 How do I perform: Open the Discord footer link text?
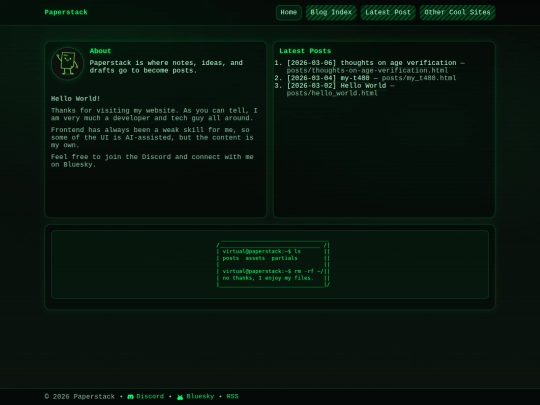click(150, 396)
